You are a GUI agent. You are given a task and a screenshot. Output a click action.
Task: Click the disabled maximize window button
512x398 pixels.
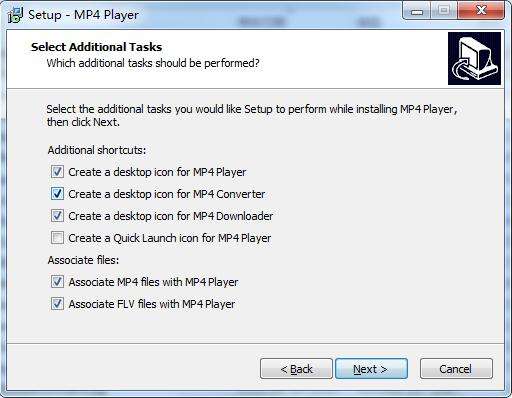pyautogui.click(x=444, y=11)
